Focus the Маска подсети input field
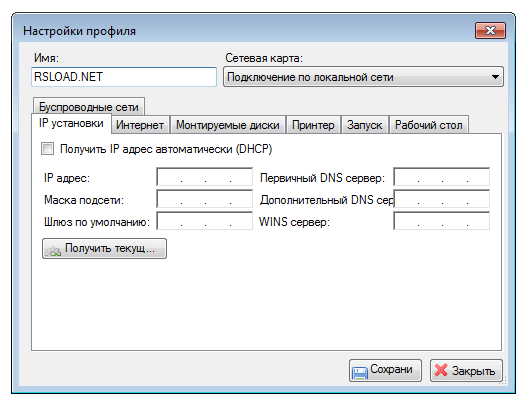This screenshot has width=527, height=397. click(x=204, y=199)
